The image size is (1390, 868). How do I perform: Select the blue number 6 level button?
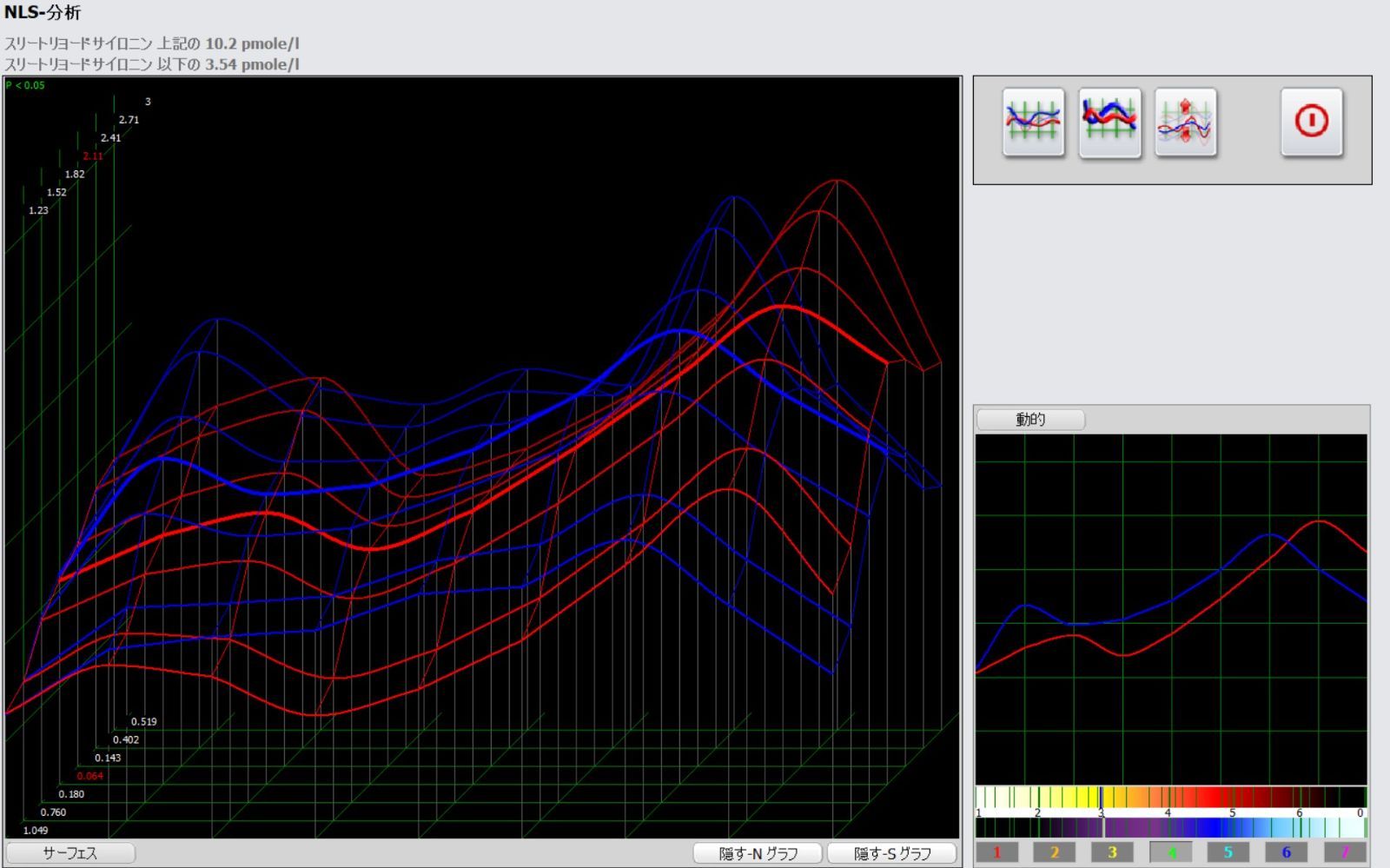[x=1286, y=852]
